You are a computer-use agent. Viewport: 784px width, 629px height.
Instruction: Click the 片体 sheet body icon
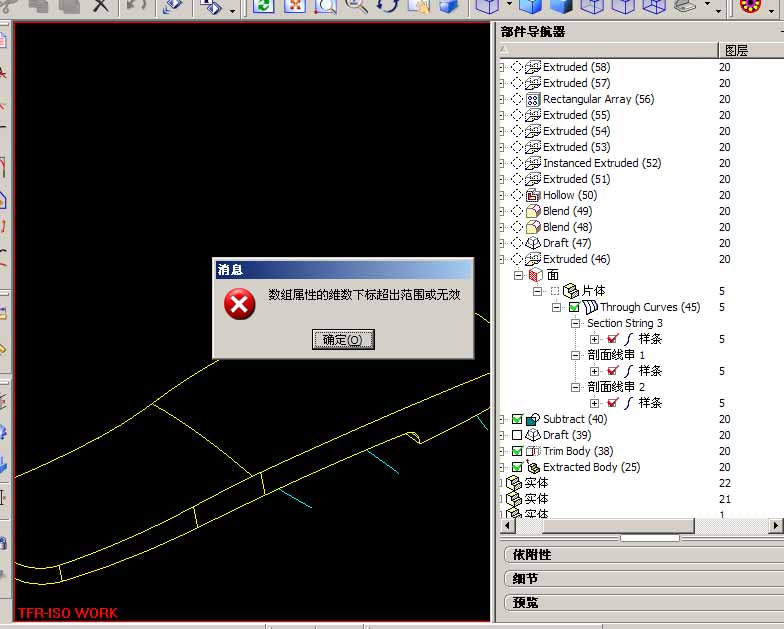pyautogui.click(x=571, y=291)
